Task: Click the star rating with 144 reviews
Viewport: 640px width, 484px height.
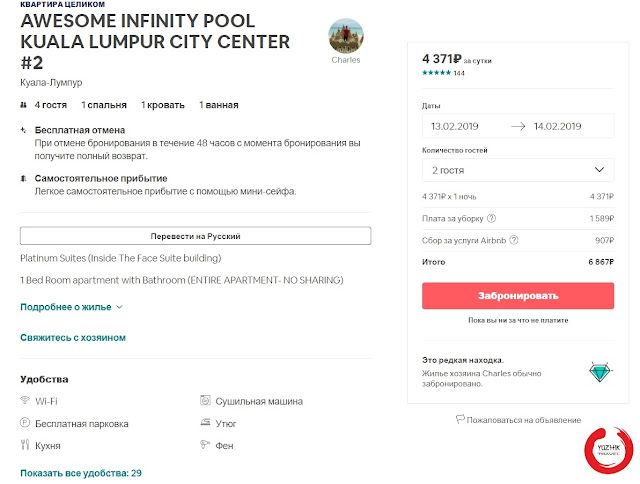Action: coord(444,73)
